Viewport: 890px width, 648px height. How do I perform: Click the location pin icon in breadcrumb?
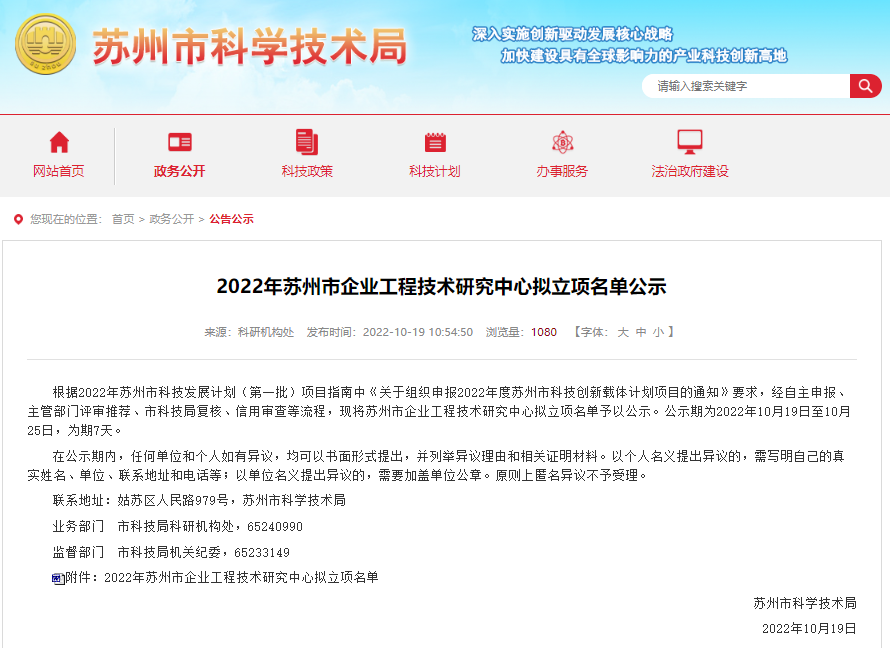18,219
